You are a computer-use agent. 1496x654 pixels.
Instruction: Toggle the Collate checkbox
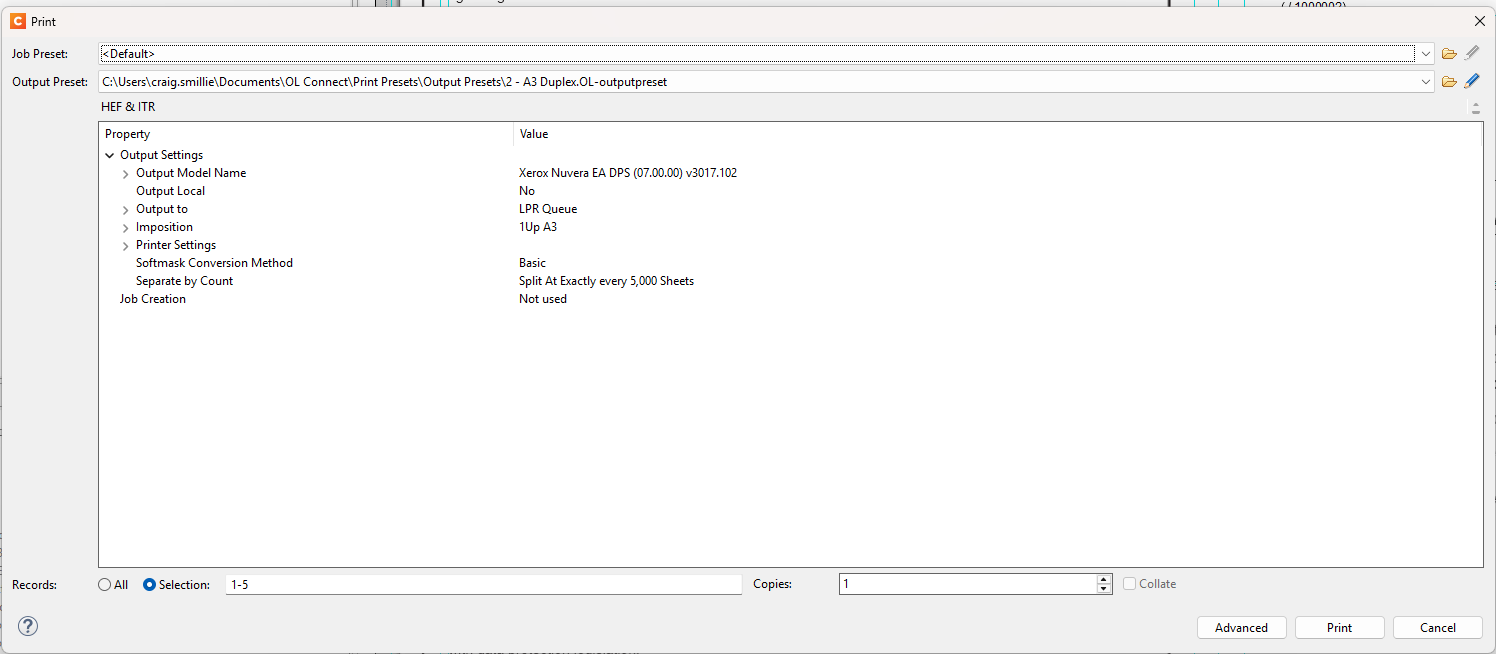point(1130,584)
